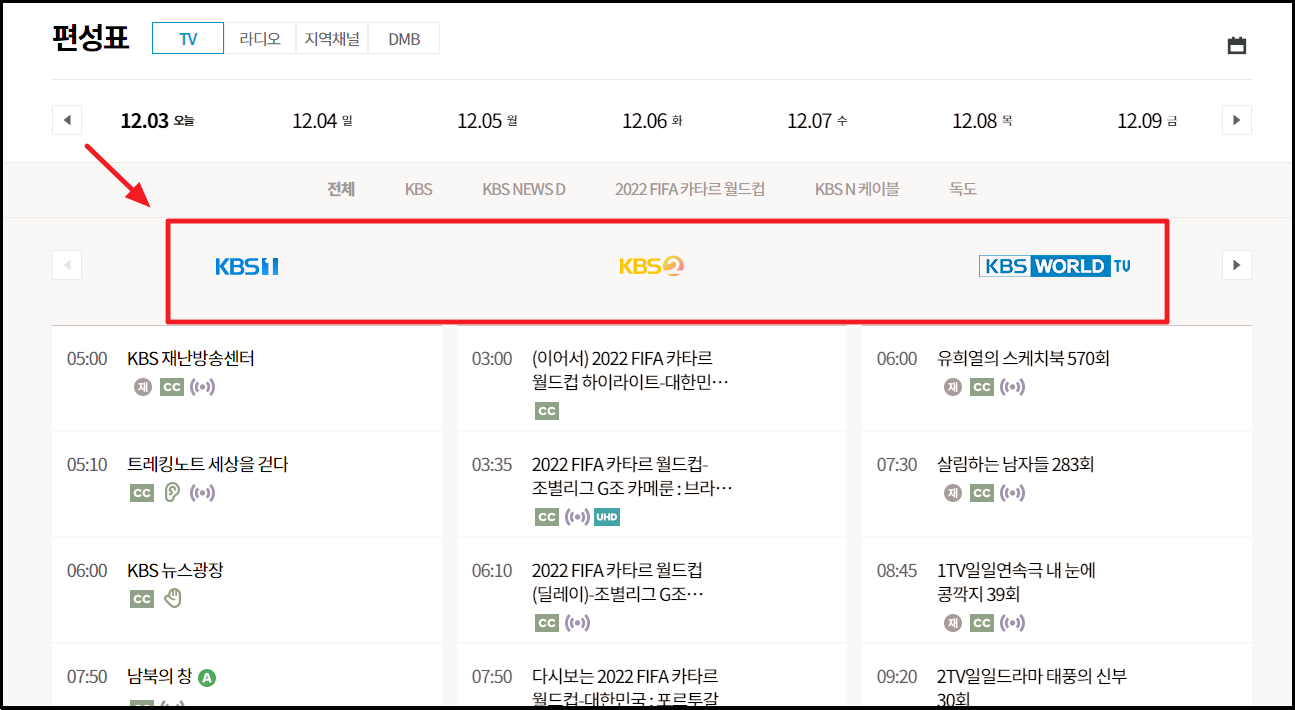
Task: Click CC icon under KBS 재난방송센터
Action: coord(172,387)
